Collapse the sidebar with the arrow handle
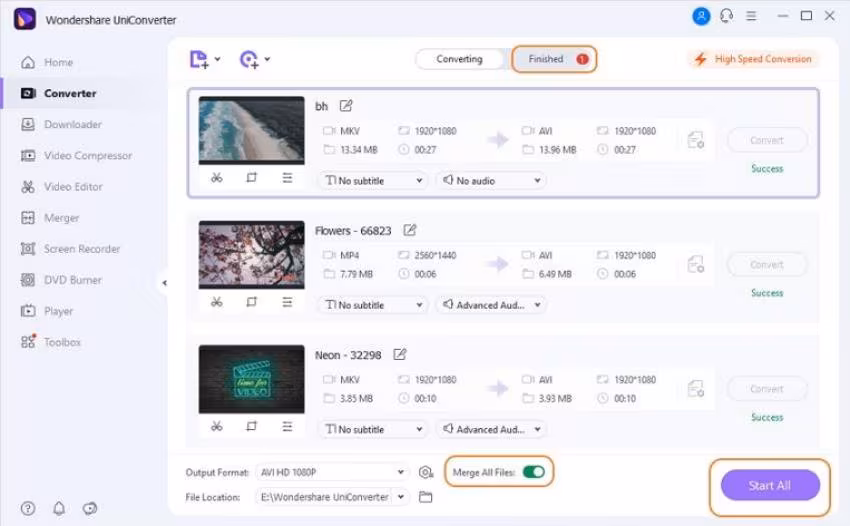 click(x=164, y=283)
